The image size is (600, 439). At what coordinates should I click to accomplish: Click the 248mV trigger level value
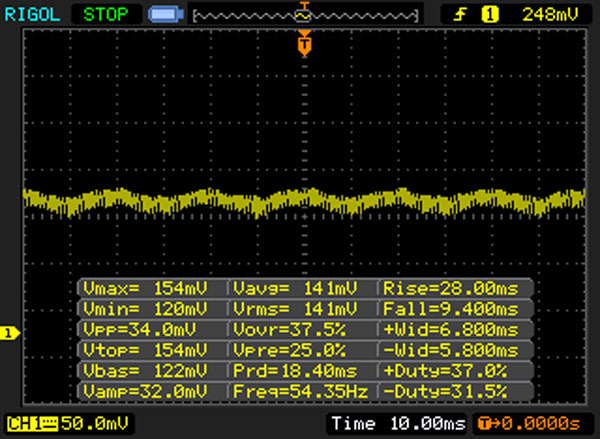[550, 15]
